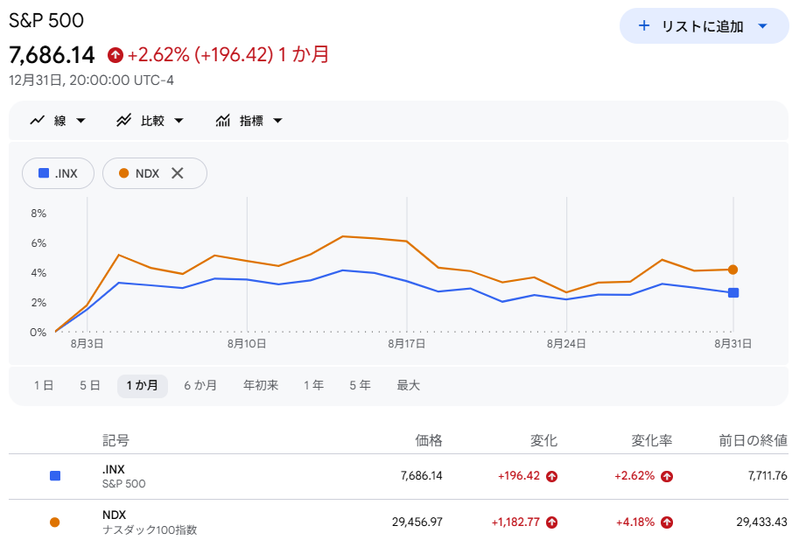
Task: Click the 記号 column header
Action: coord(116,440)
